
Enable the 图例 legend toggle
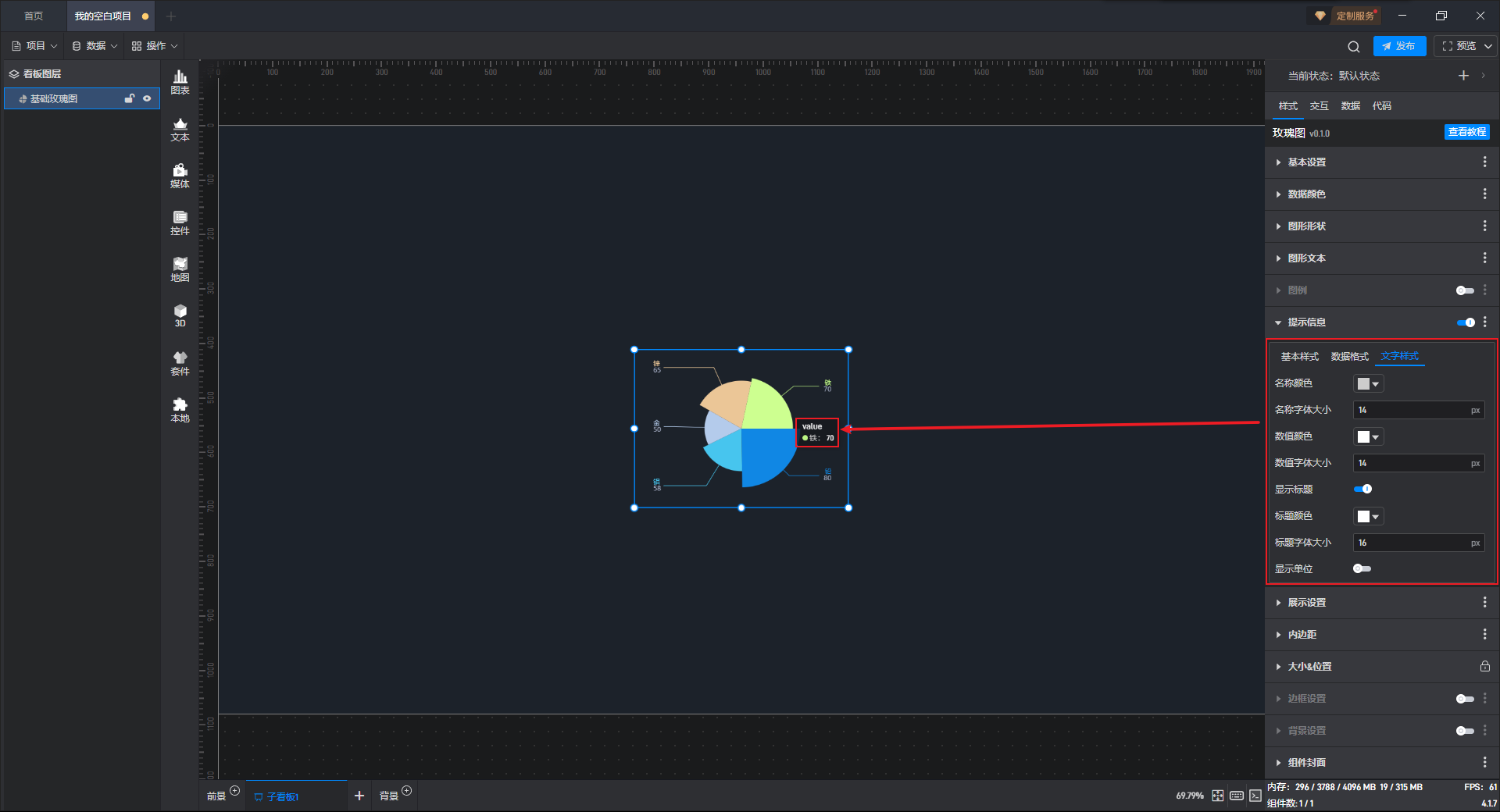[x=1465, y=290]
